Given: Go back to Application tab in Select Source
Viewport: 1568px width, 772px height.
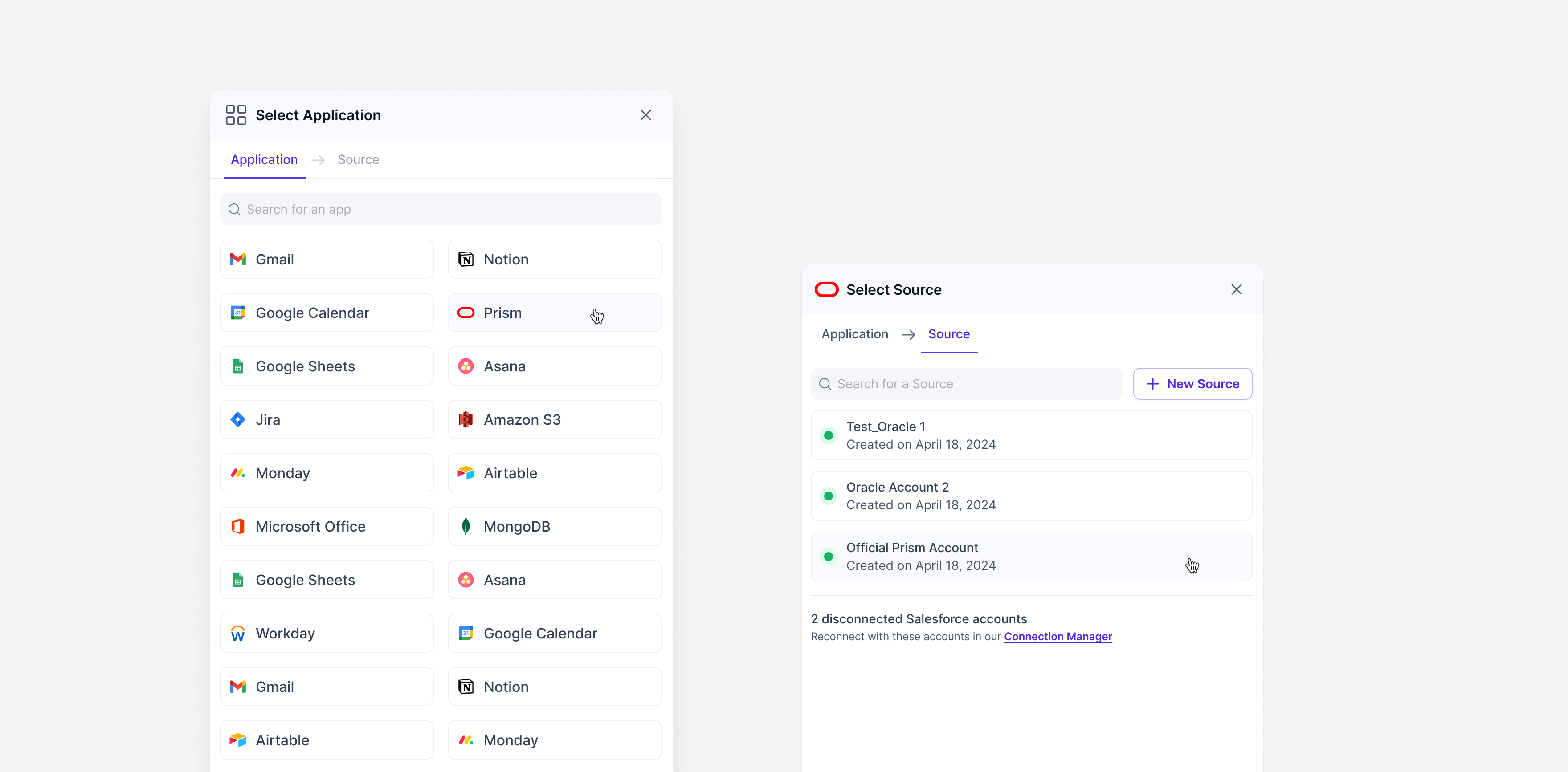Looking at the screenshot, I should tap(855, 334).
